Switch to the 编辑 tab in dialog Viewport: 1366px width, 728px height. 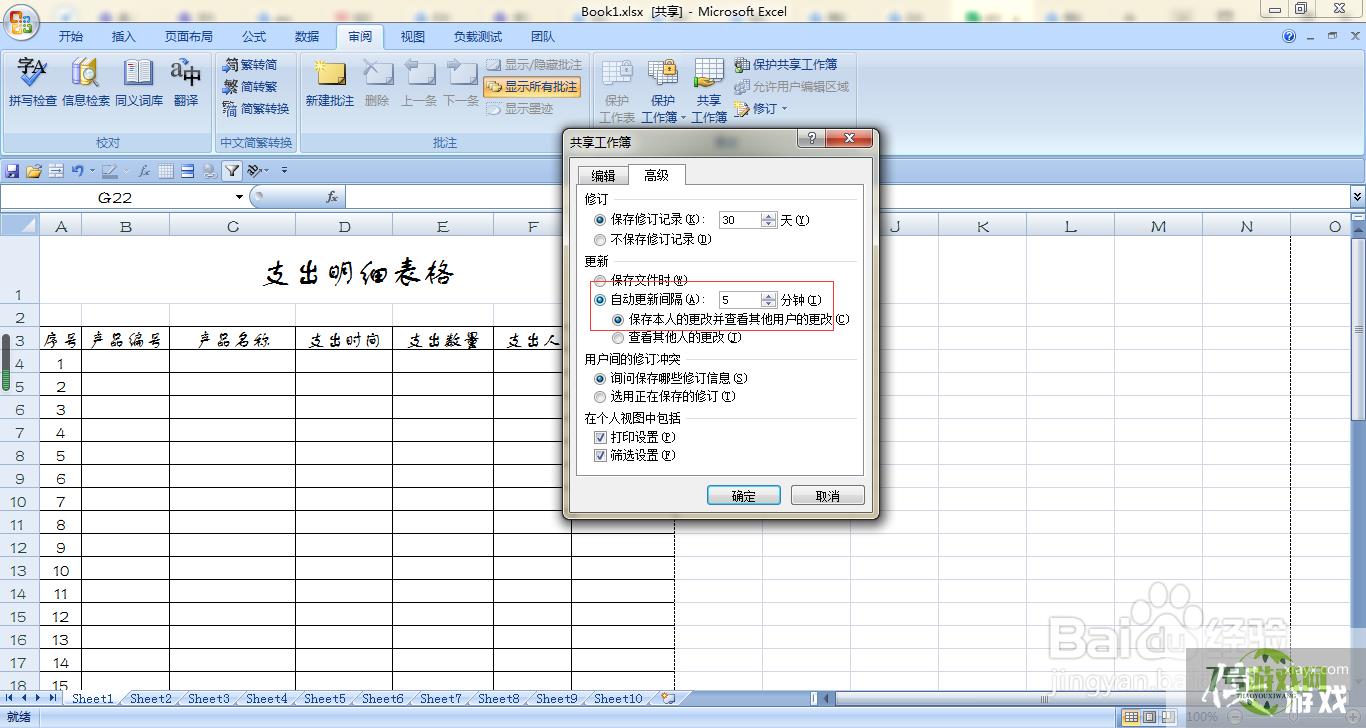pyautogui.click(x=603, y=176)
